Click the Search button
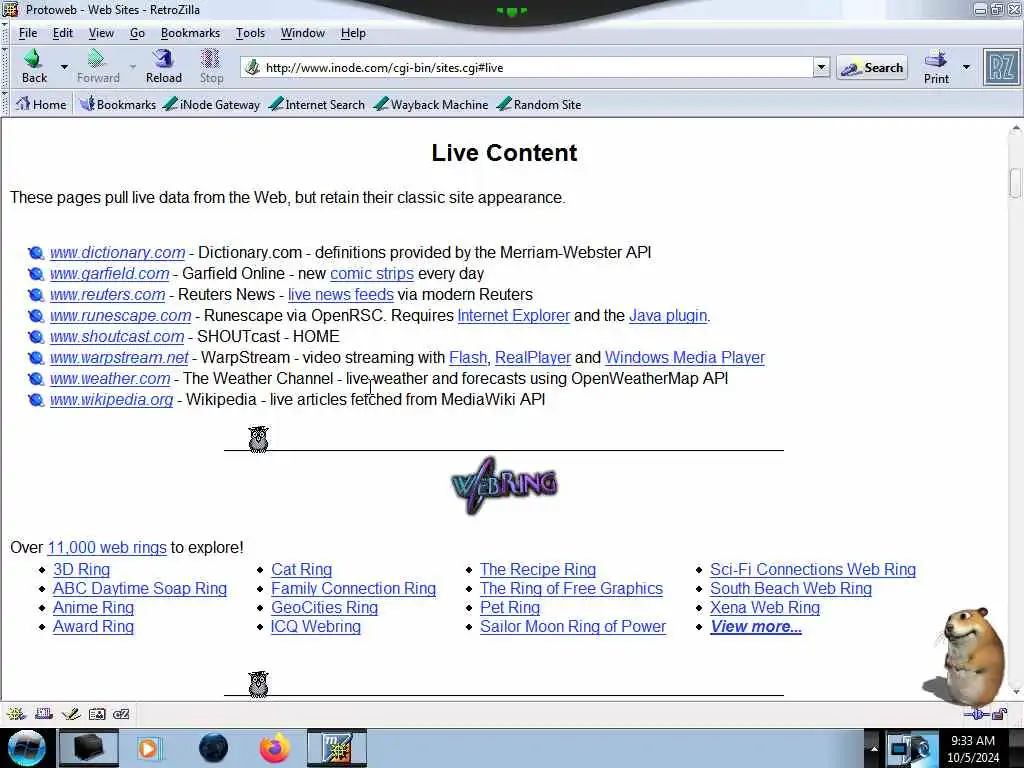The width and height of the screenshot is (1024, 768). (x=872, y=67)
